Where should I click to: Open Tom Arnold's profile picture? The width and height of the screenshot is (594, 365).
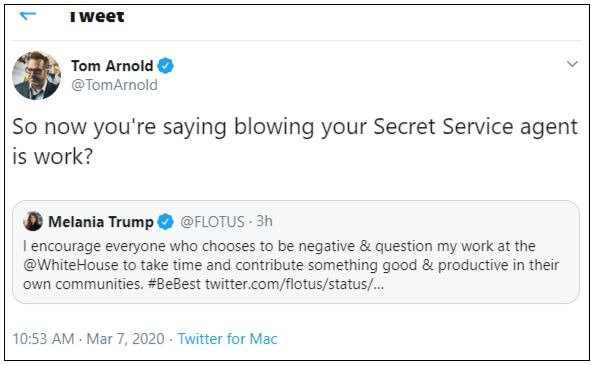(36, 75)
